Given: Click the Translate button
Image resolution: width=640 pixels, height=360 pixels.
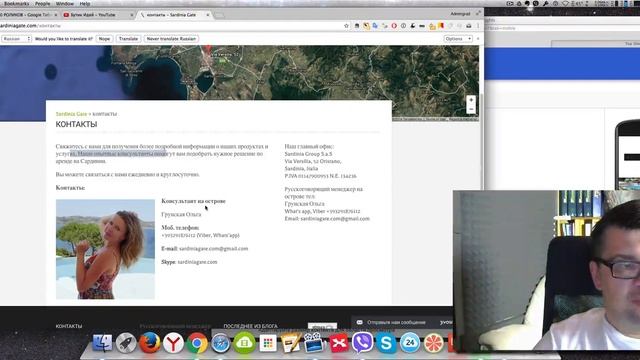Looking at the screenshot, I should tap(129, 39).
